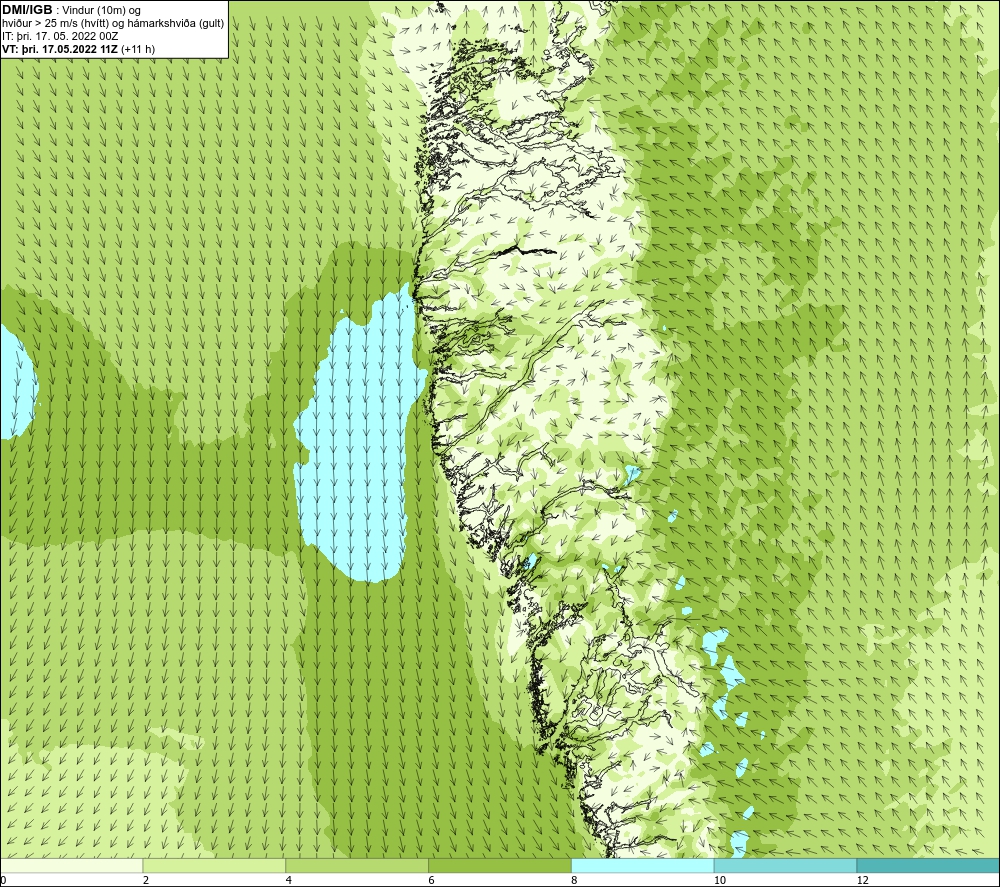Click the palest 0–2 segment of the color scale

(x=71, y=865)
